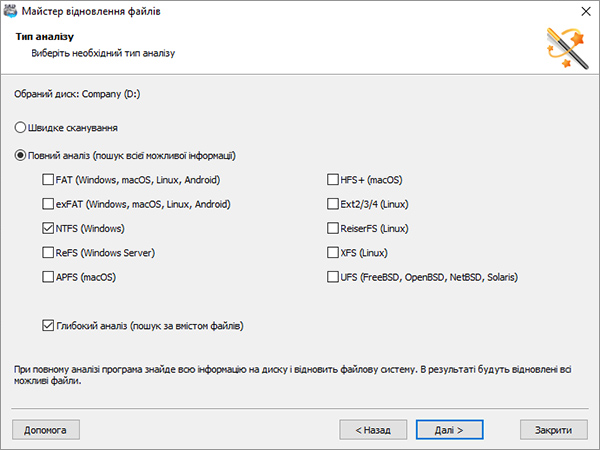Enable the APFS (macOS) checkbox
Screen dimensions: 600x450
coord(48,277)
